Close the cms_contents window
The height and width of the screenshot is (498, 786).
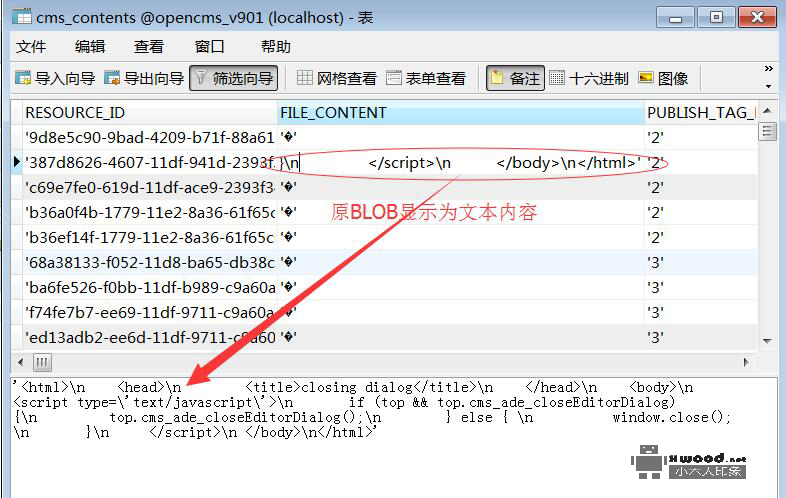point(757,18)
